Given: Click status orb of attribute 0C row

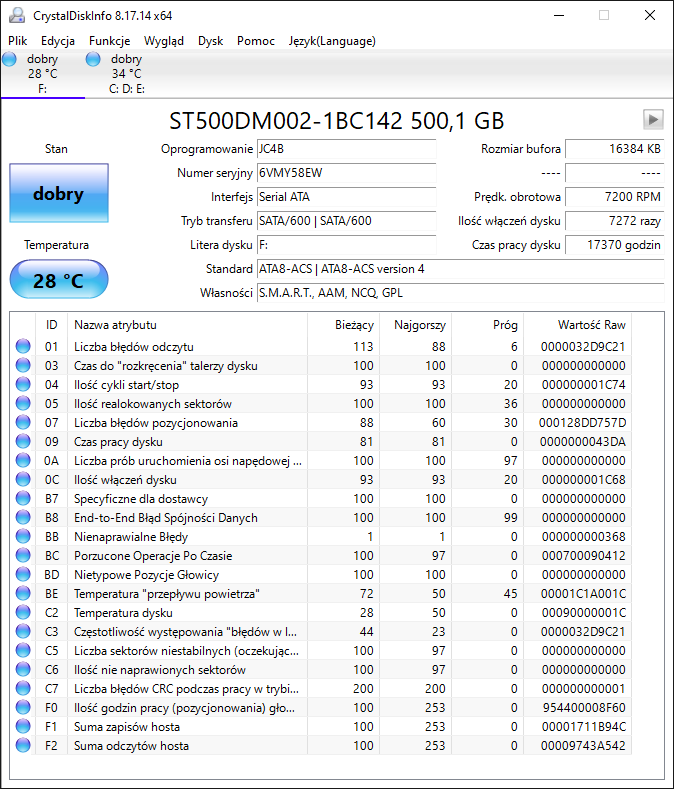Looking at the screenshot, I should click(x=23, y=480).
